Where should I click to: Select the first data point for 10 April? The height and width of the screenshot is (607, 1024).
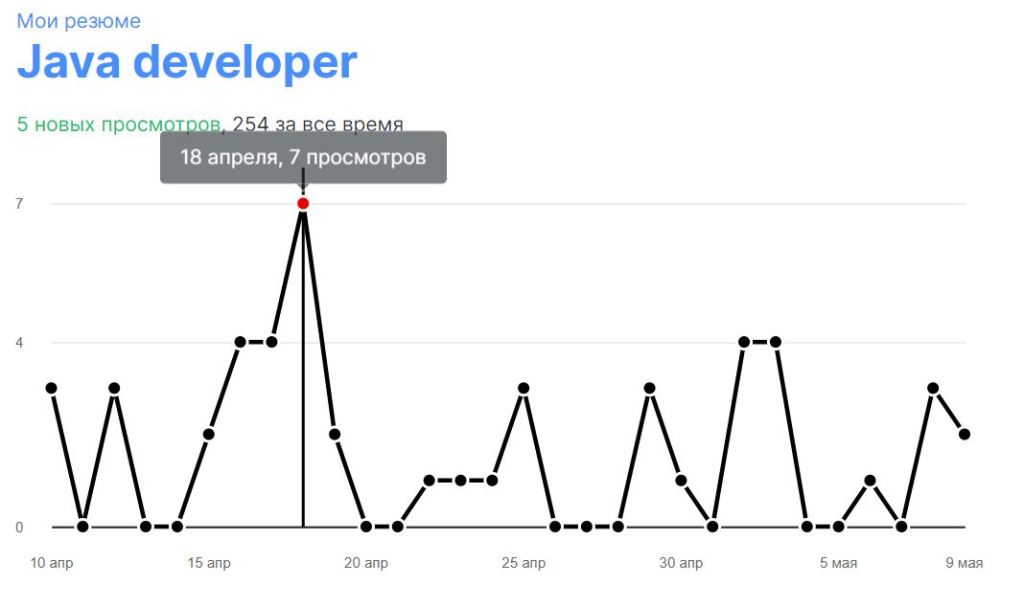coord(51,388)
